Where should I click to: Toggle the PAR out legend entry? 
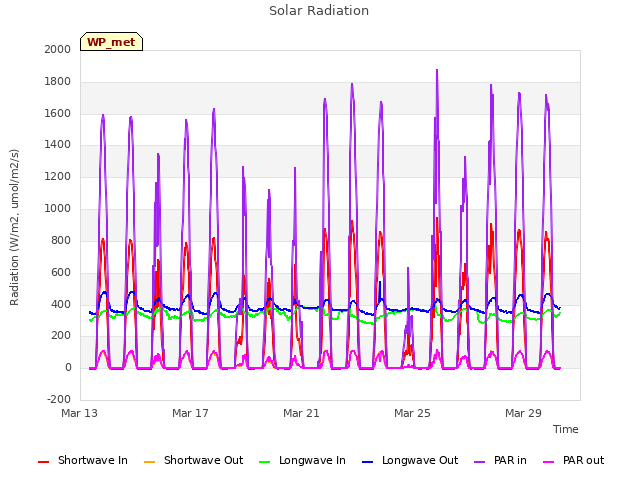click(x=573, y=460)
